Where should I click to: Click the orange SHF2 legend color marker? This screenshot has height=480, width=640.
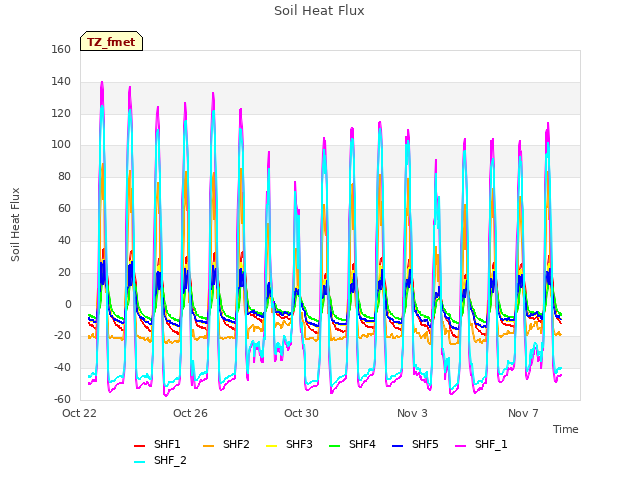pos(209,446)
